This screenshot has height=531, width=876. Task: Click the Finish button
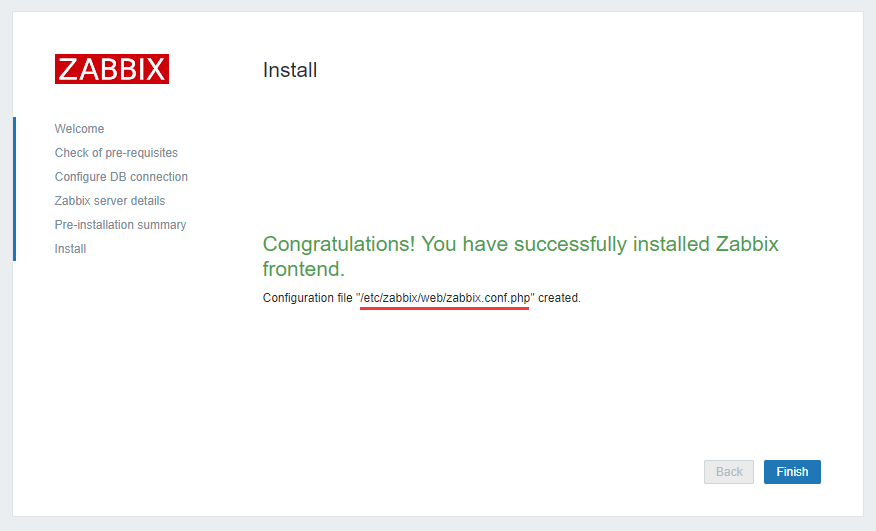click(x=792, y=472)
